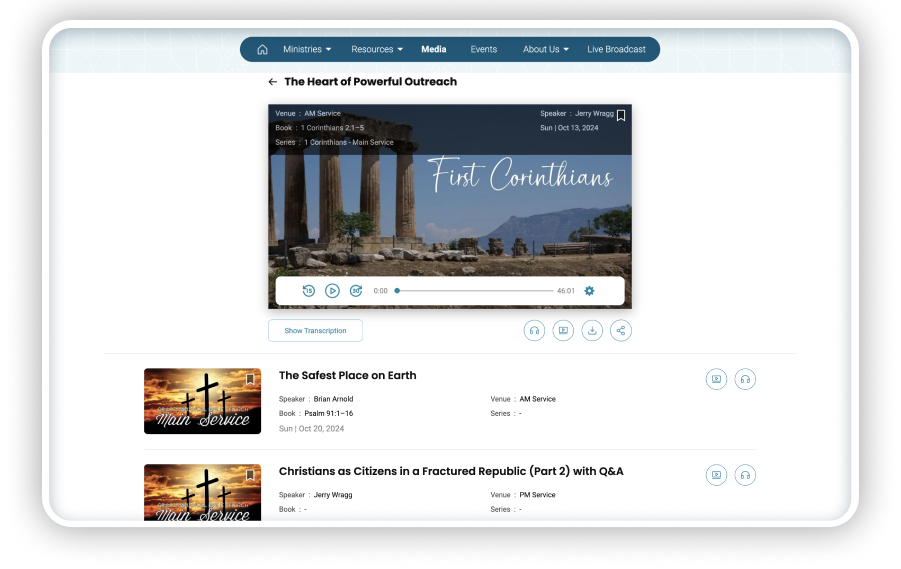Switch to audio mode with headphones icon

coord(534,330)
